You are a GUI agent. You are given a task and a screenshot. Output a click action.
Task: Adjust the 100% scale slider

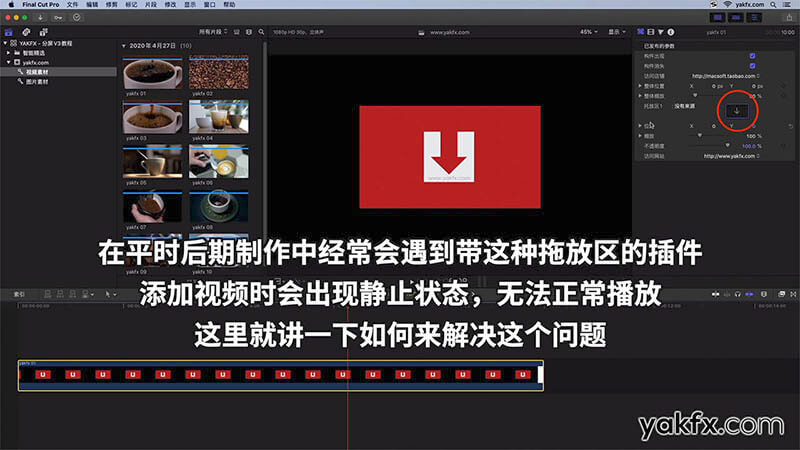tap(699, 136)
